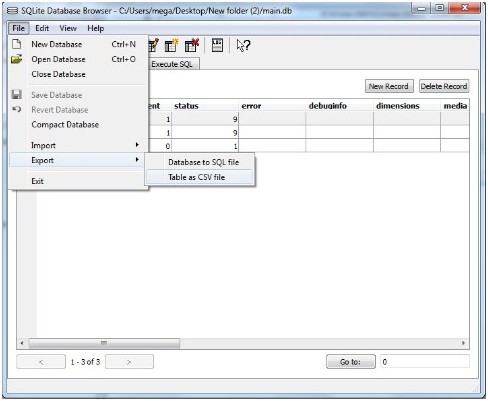Click the Open Database folder icon

pyautogui.click(x=17, y=59)
